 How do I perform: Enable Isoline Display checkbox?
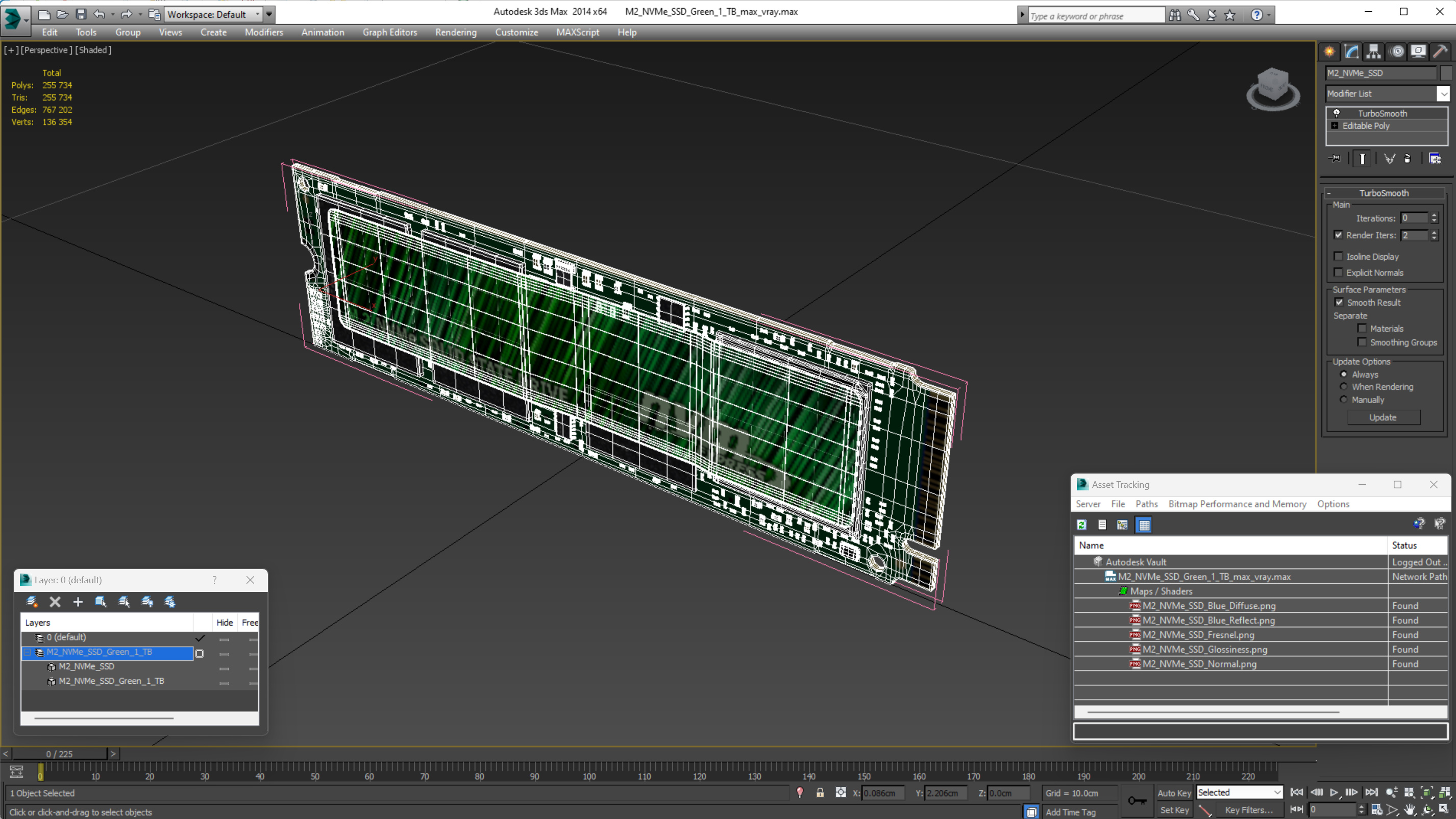click(x=1338, y=256)
